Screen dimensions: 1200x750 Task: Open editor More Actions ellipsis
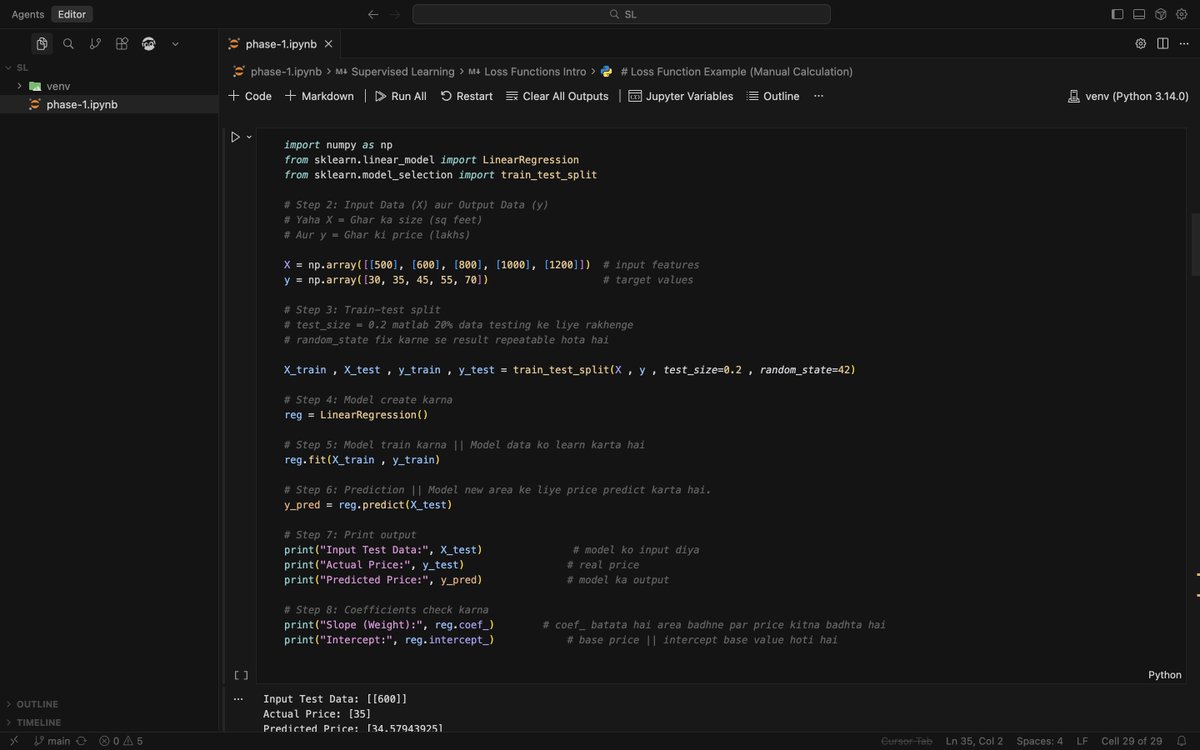click(1185, 44)
